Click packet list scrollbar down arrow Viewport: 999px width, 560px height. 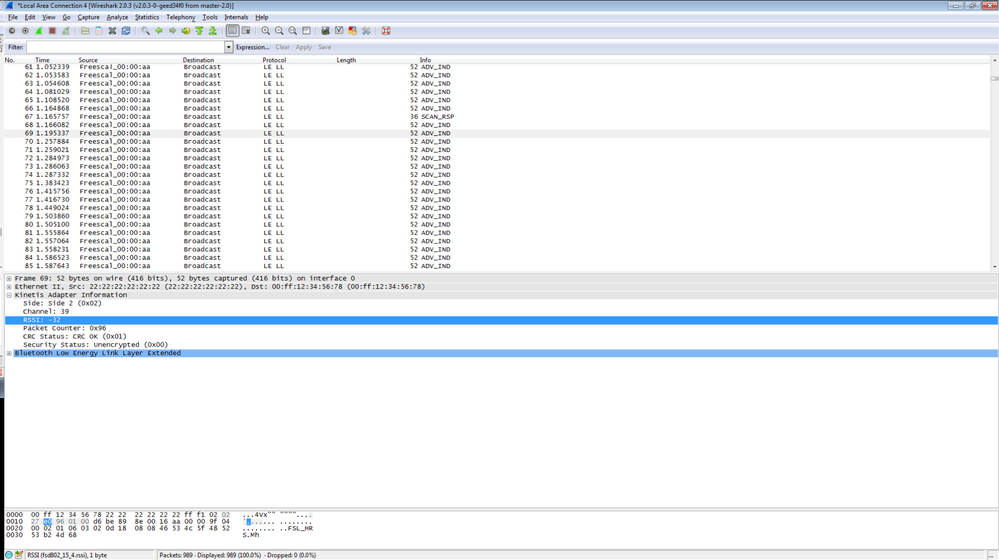click(x=995, y=267)
